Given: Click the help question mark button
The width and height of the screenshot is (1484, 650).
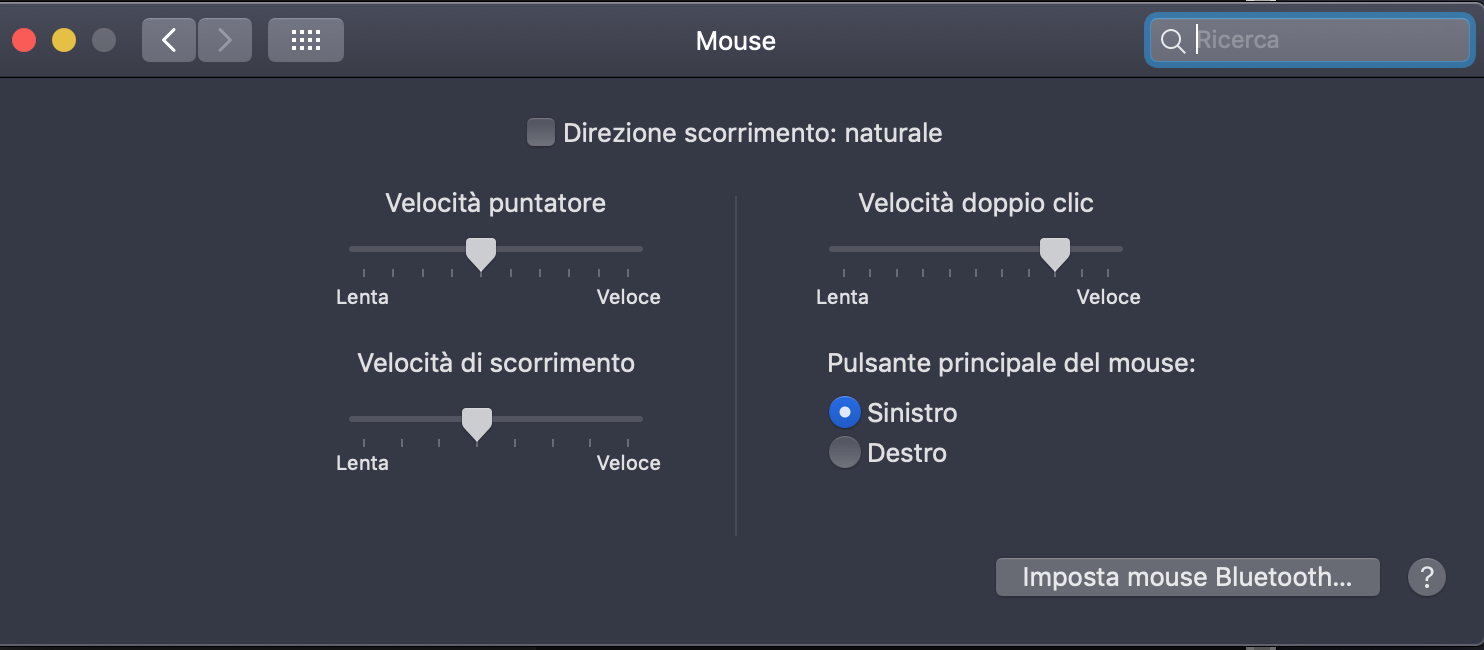Looking at the screenshot, I should point(1427,577).
